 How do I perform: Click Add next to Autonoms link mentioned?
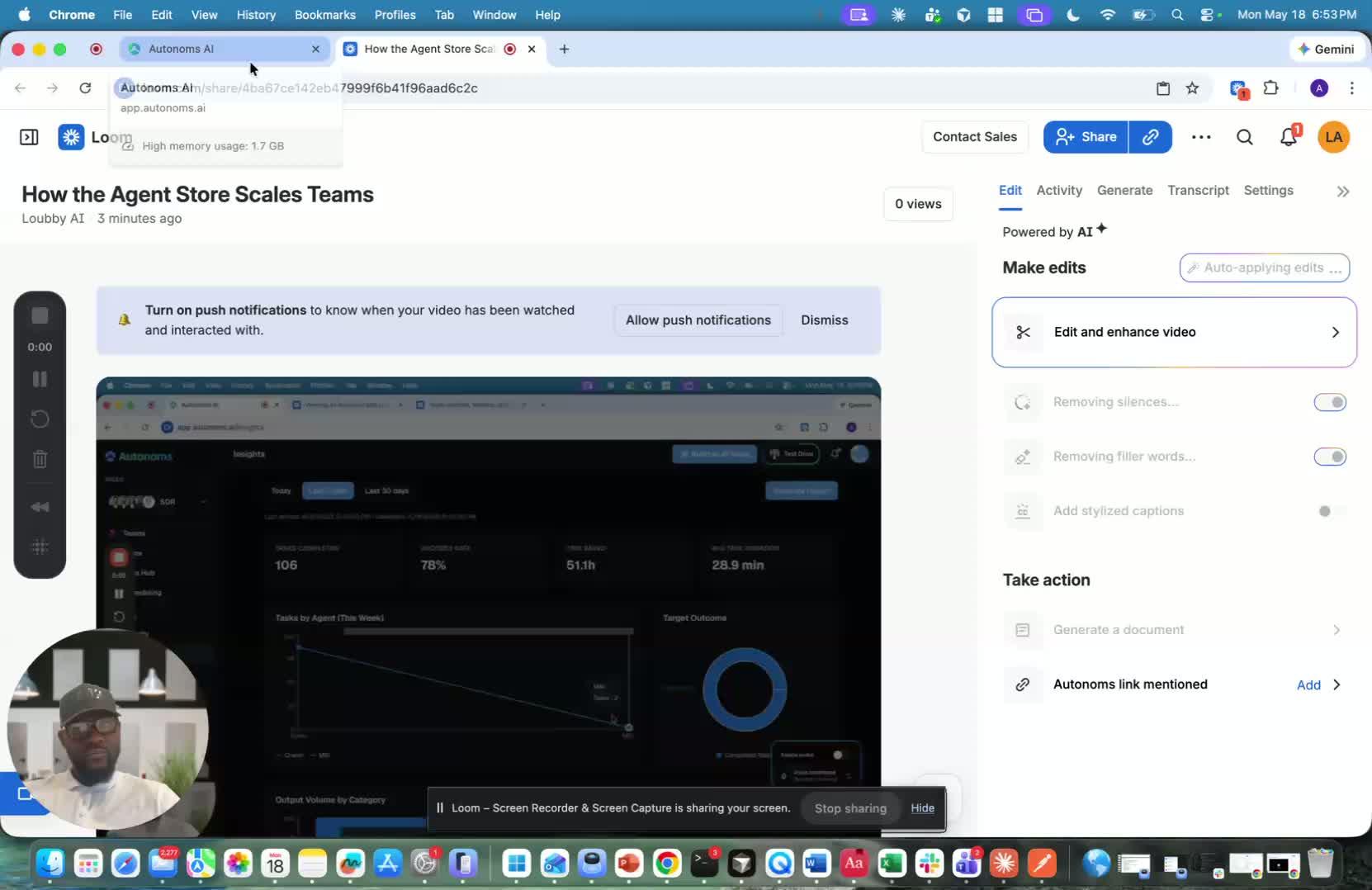(x=1308, y=684)
